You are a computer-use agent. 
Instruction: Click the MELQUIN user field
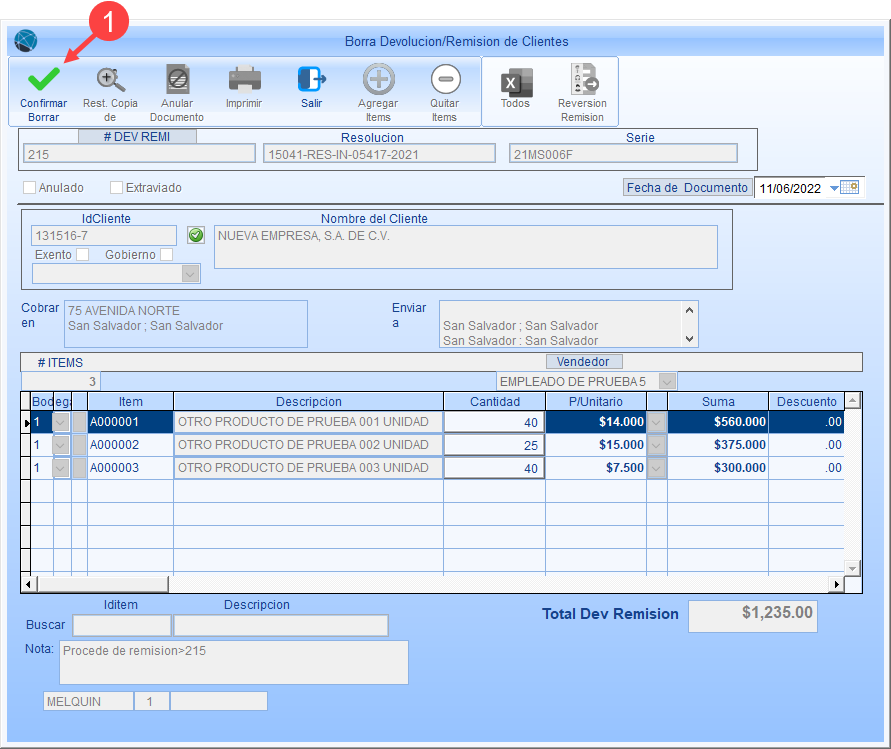point(88,701)
